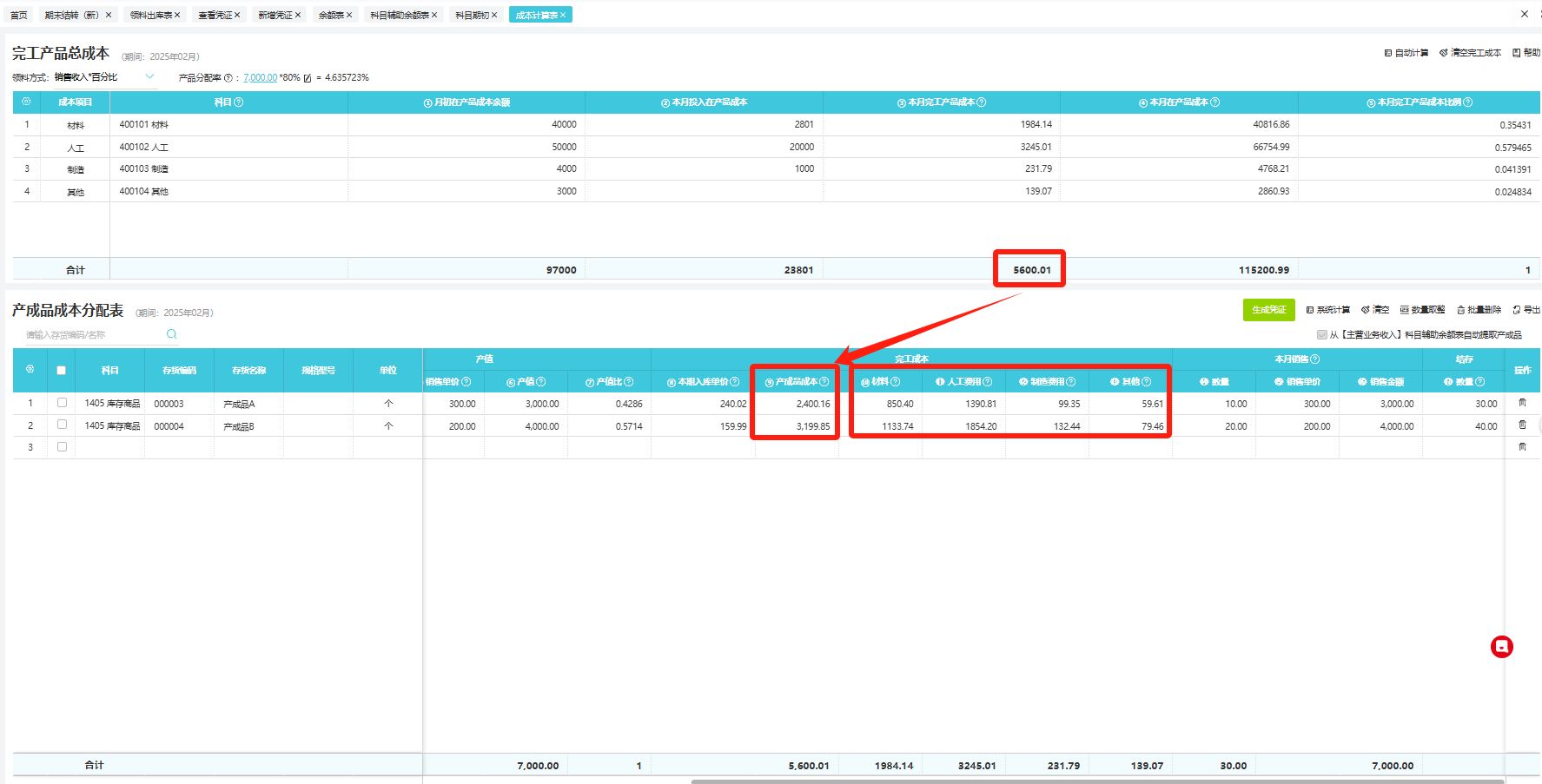Click the 请输入存货编码/名称 search field
Image resolution: width=1542 pixels, height=784 pixels.
point(91,335)
